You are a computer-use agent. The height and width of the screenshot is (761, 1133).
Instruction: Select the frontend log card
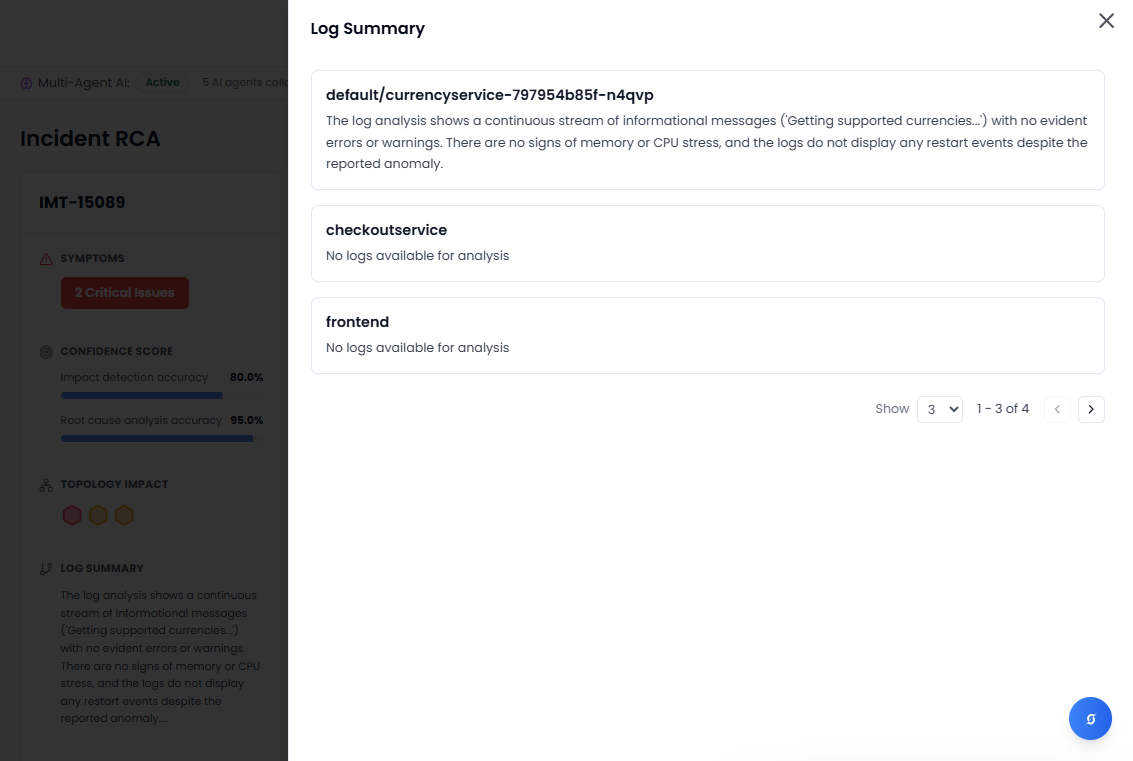click(x=707, y=335)
